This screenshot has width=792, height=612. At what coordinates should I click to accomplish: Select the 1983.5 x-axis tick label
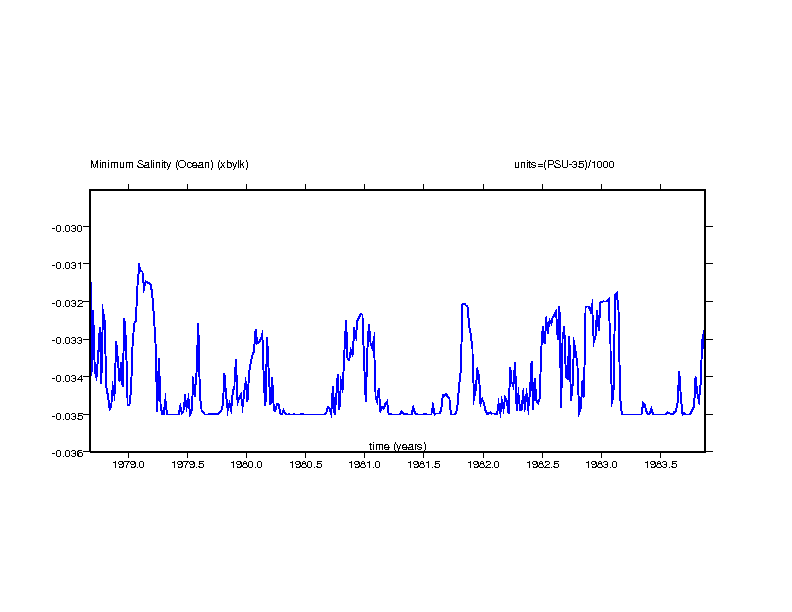point(660,465)
